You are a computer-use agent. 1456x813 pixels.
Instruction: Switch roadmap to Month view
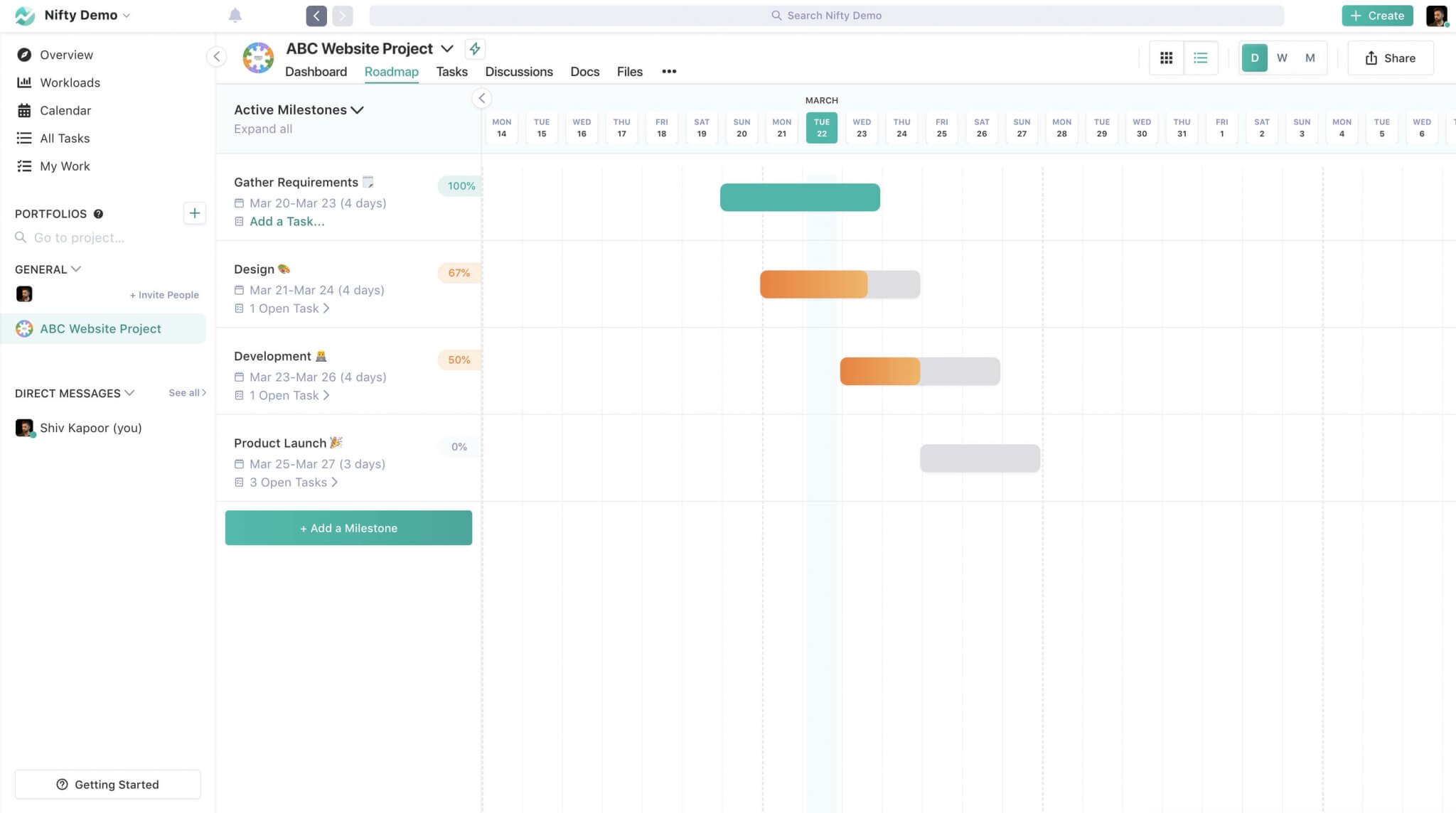[1309, 58]
